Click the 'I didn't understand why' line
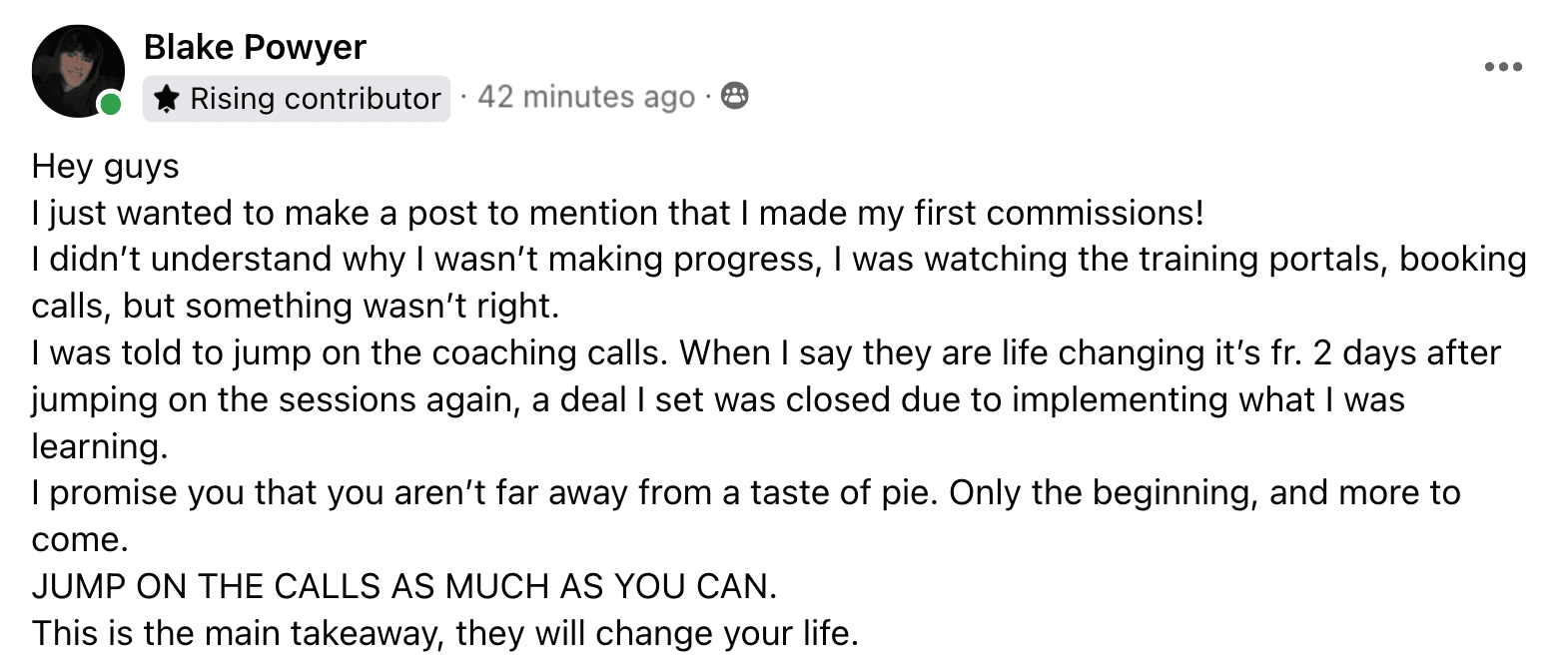 click(x=779, y=260)
